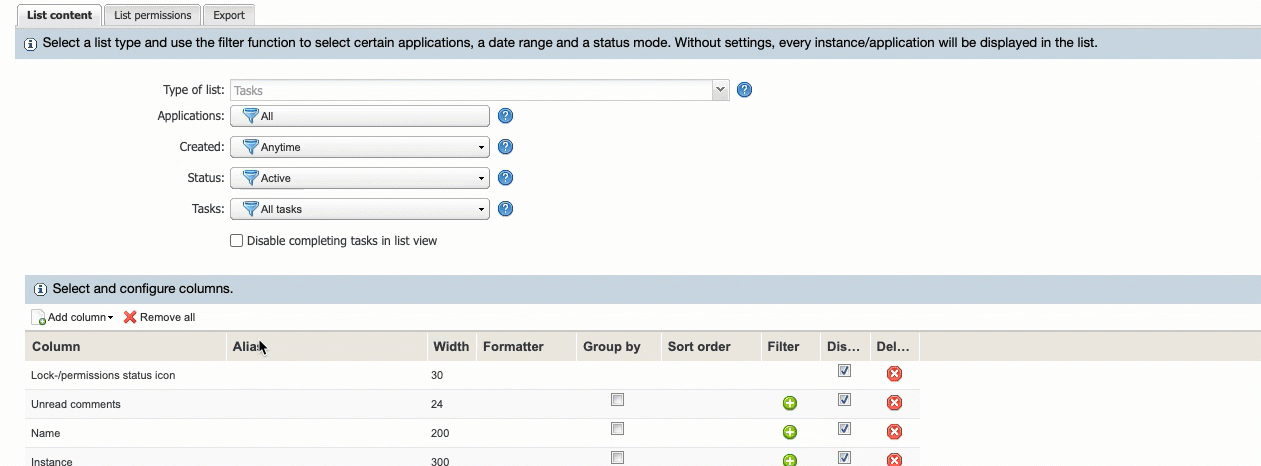This screenshot has height=466, width=1261.
Task: Open the Status Active dropdown
Action: coord(360,178)
